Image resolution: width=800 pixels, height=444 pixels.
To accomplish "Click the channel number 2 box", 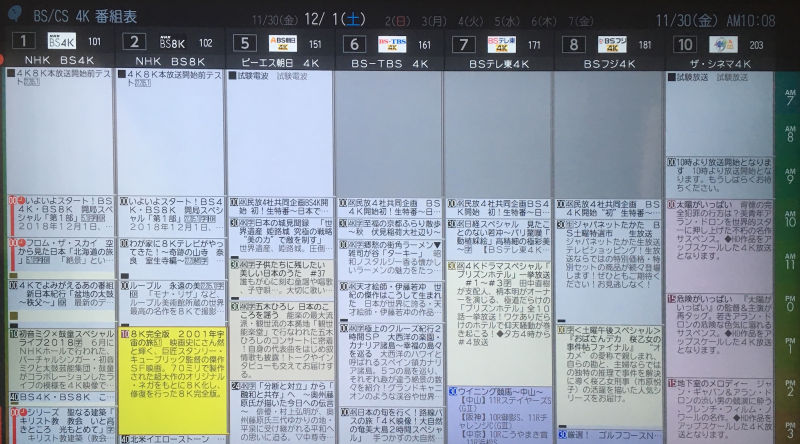I will pos(134,42).
